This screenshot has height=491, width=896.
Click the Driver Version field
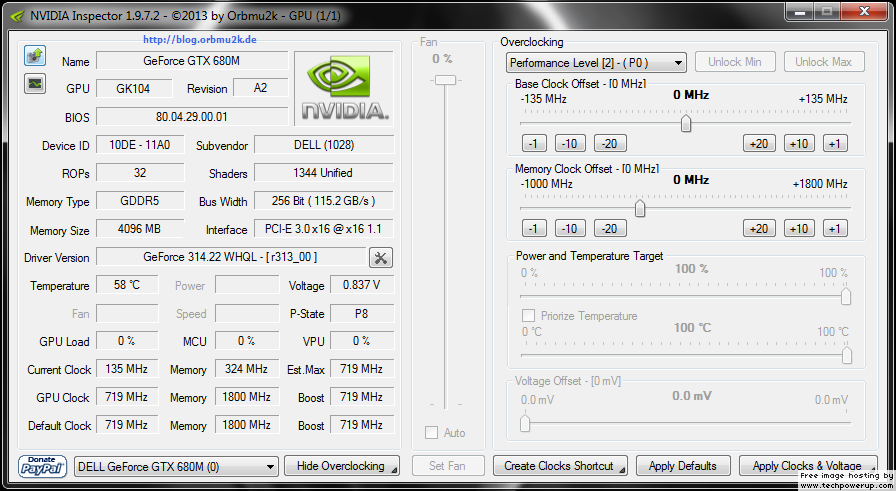click(230, 257)
